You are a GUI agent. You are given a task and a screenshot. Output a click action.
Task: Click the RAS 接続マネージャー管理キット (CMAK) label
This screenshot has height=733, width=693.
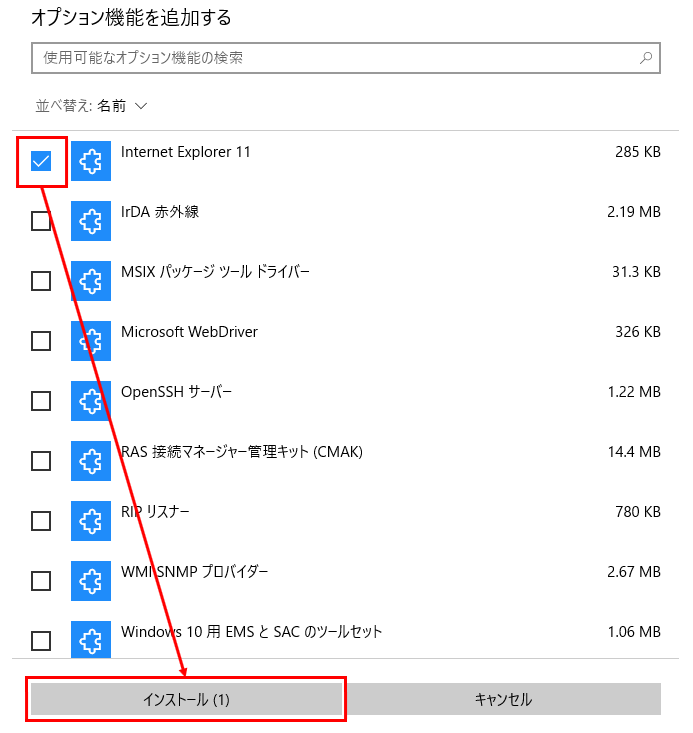click(242, 452)
